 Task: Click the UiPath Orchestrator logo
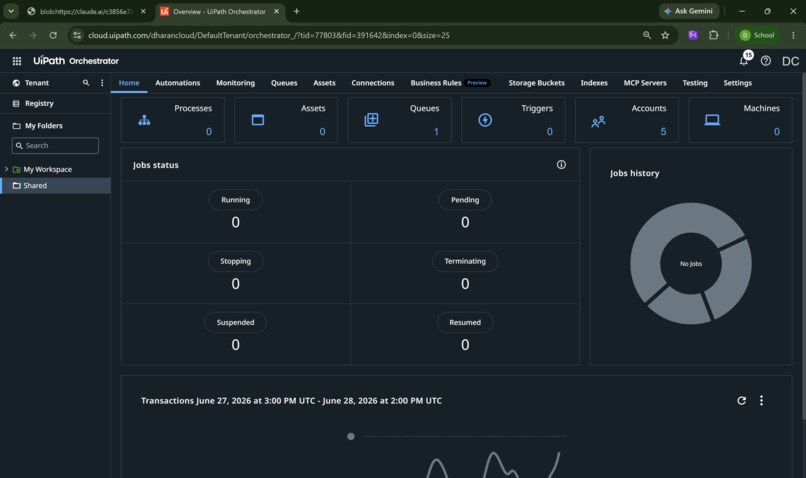[x=76, y=61]
